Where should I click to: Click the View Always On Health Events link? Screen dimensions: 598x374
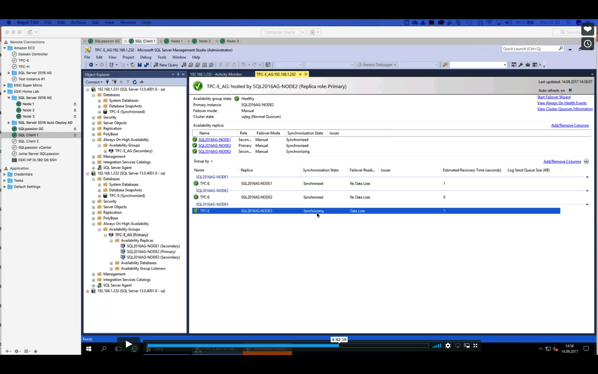tap(562, 103)
